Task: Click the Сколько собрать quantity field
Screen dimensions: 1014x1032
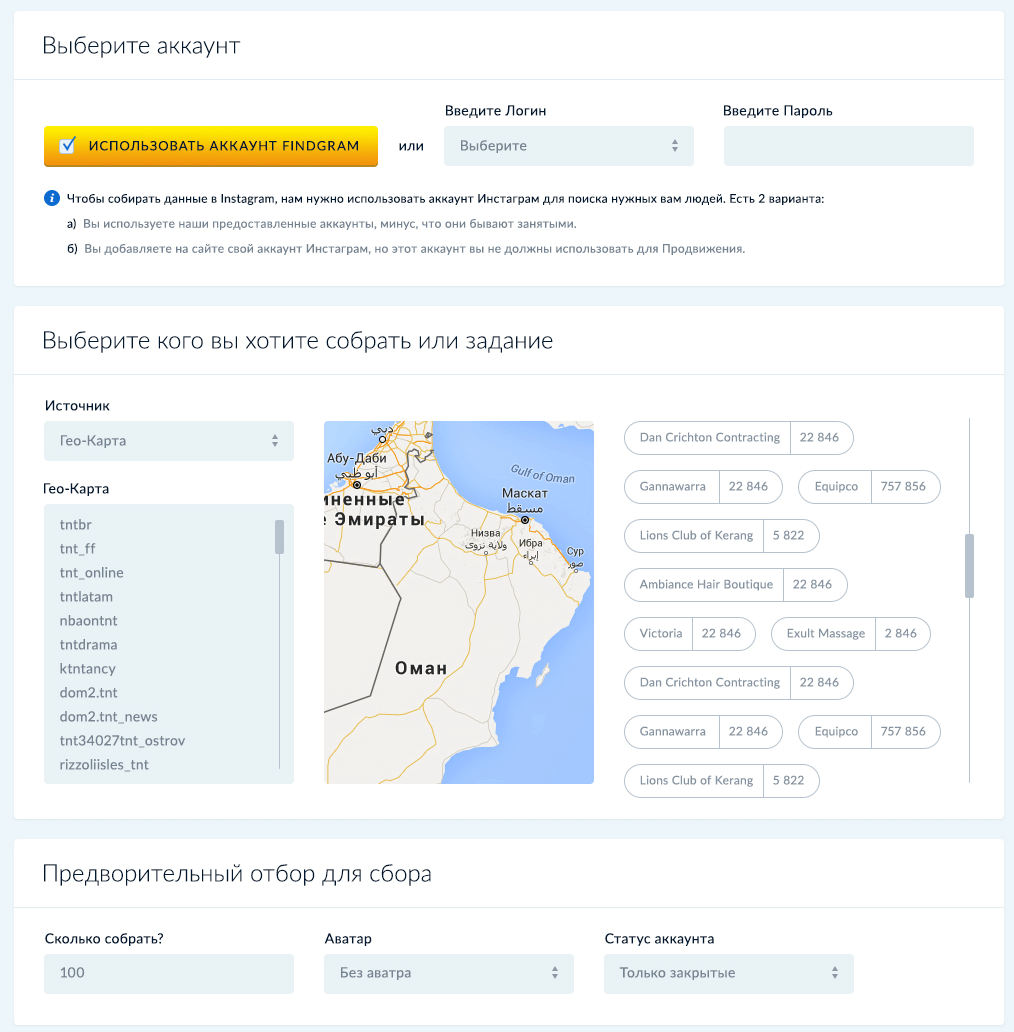Action: 168,973
